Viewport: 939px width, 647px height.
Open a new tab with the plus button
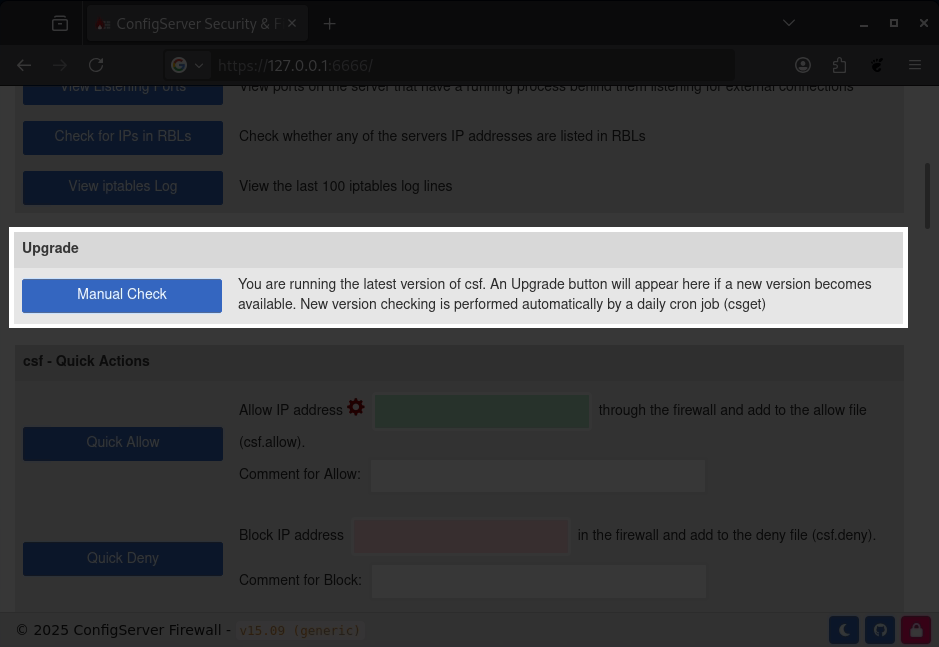pos(329,23)
